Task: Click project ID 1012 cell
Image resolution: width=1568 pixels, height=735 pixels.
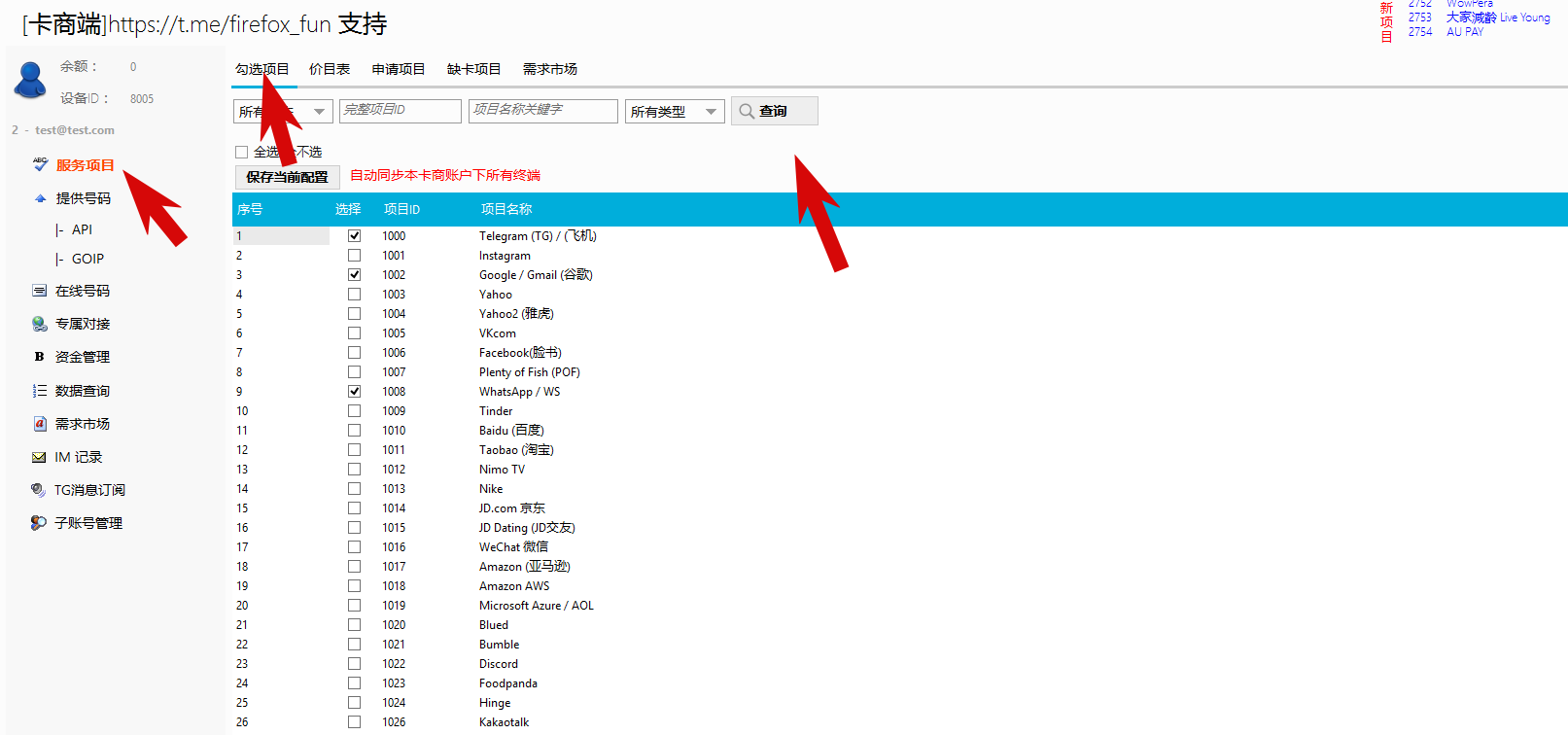Action: pos(394,470)
